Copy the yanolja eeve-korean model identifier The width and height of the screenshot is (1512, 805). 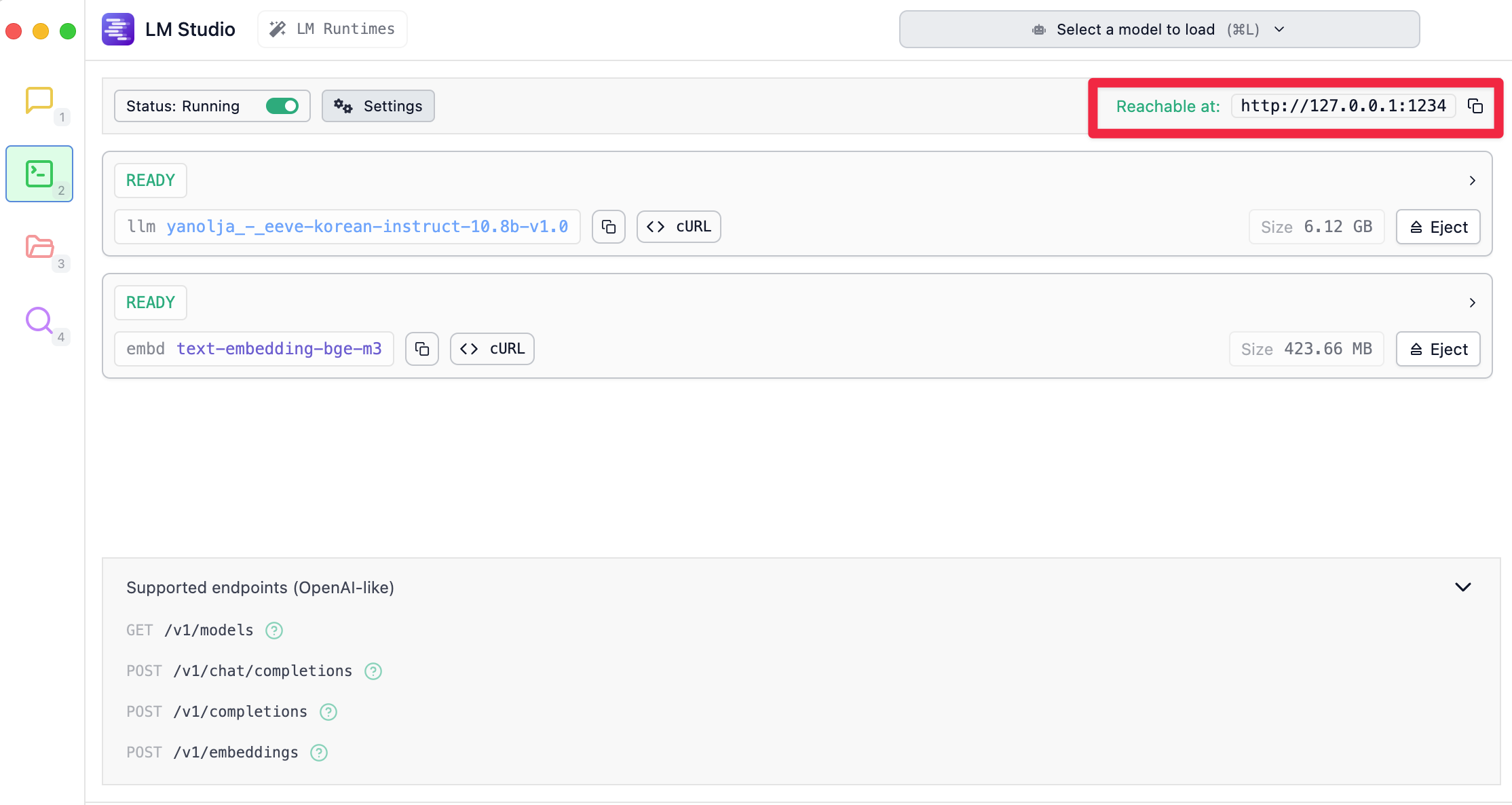point(609,227)
